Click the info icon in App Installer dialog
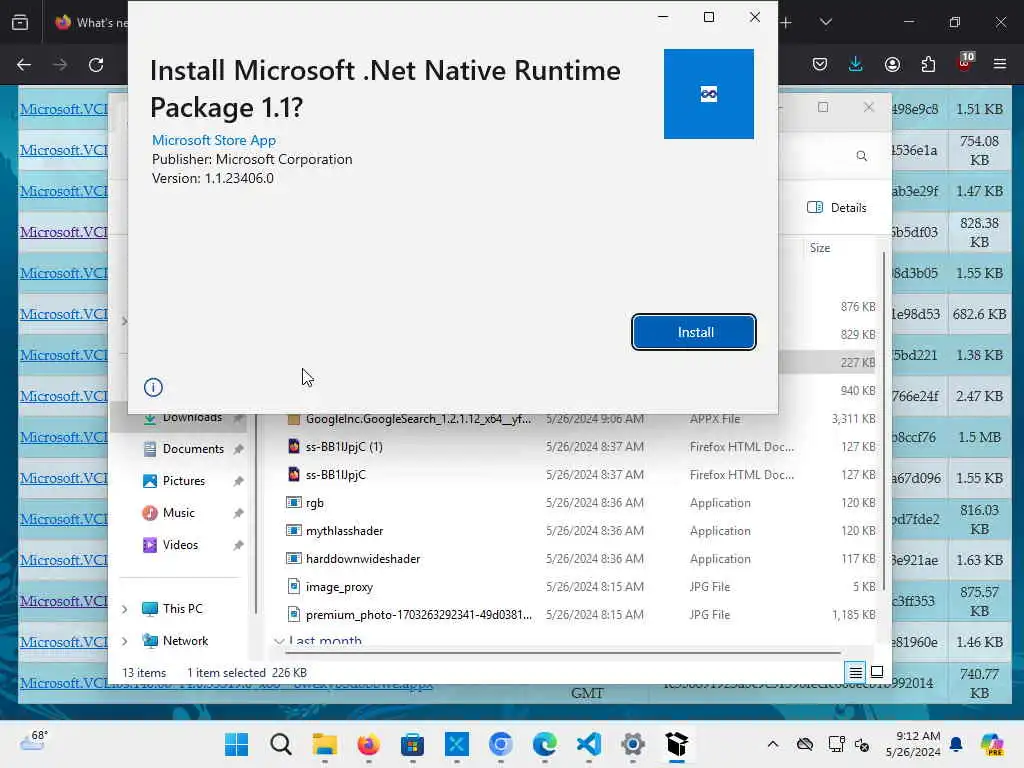The image size is (1024, 768). 153,387
